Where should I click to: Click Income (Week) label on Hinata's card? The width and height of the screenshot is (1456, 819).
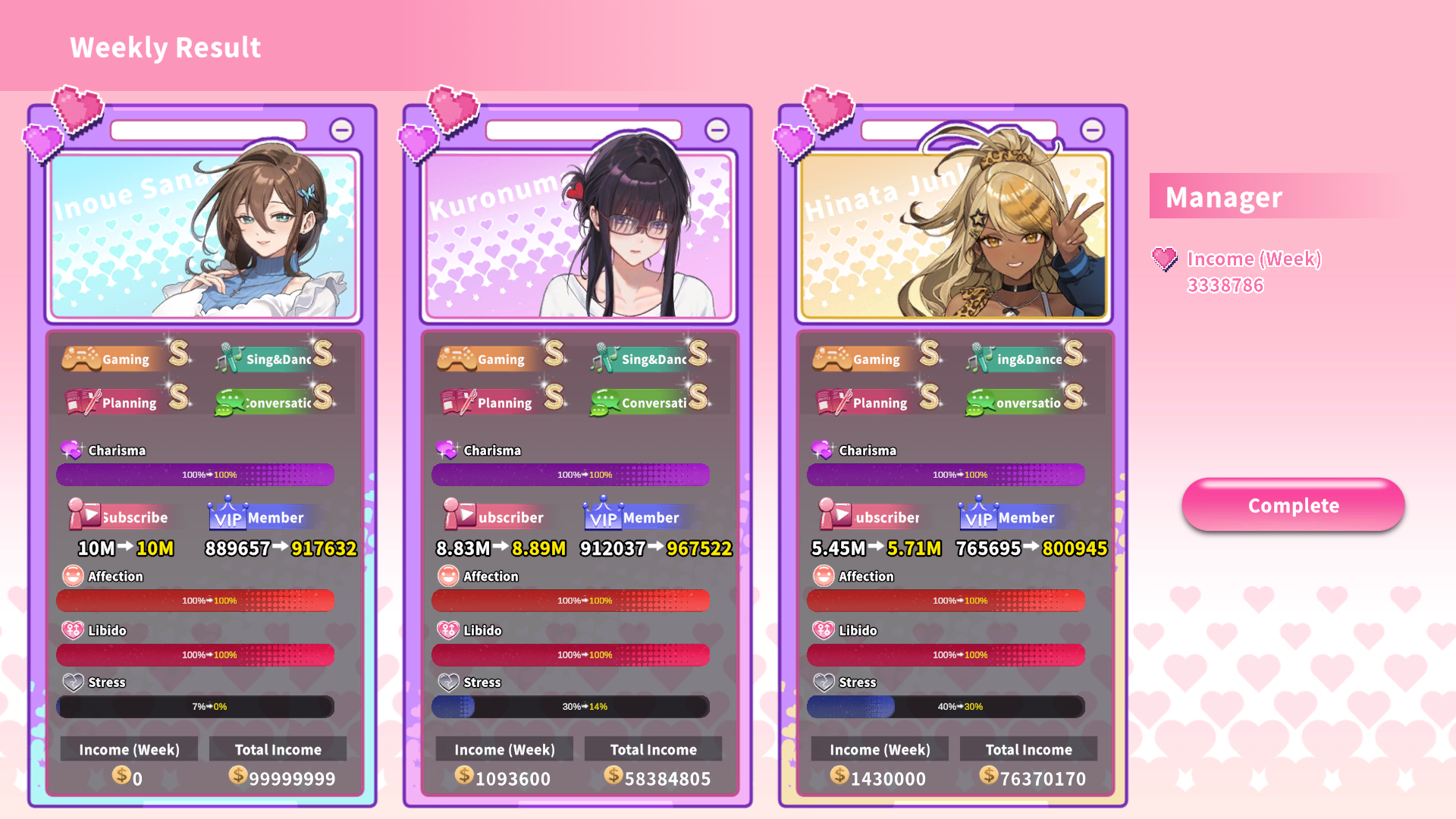click(880, 749)
